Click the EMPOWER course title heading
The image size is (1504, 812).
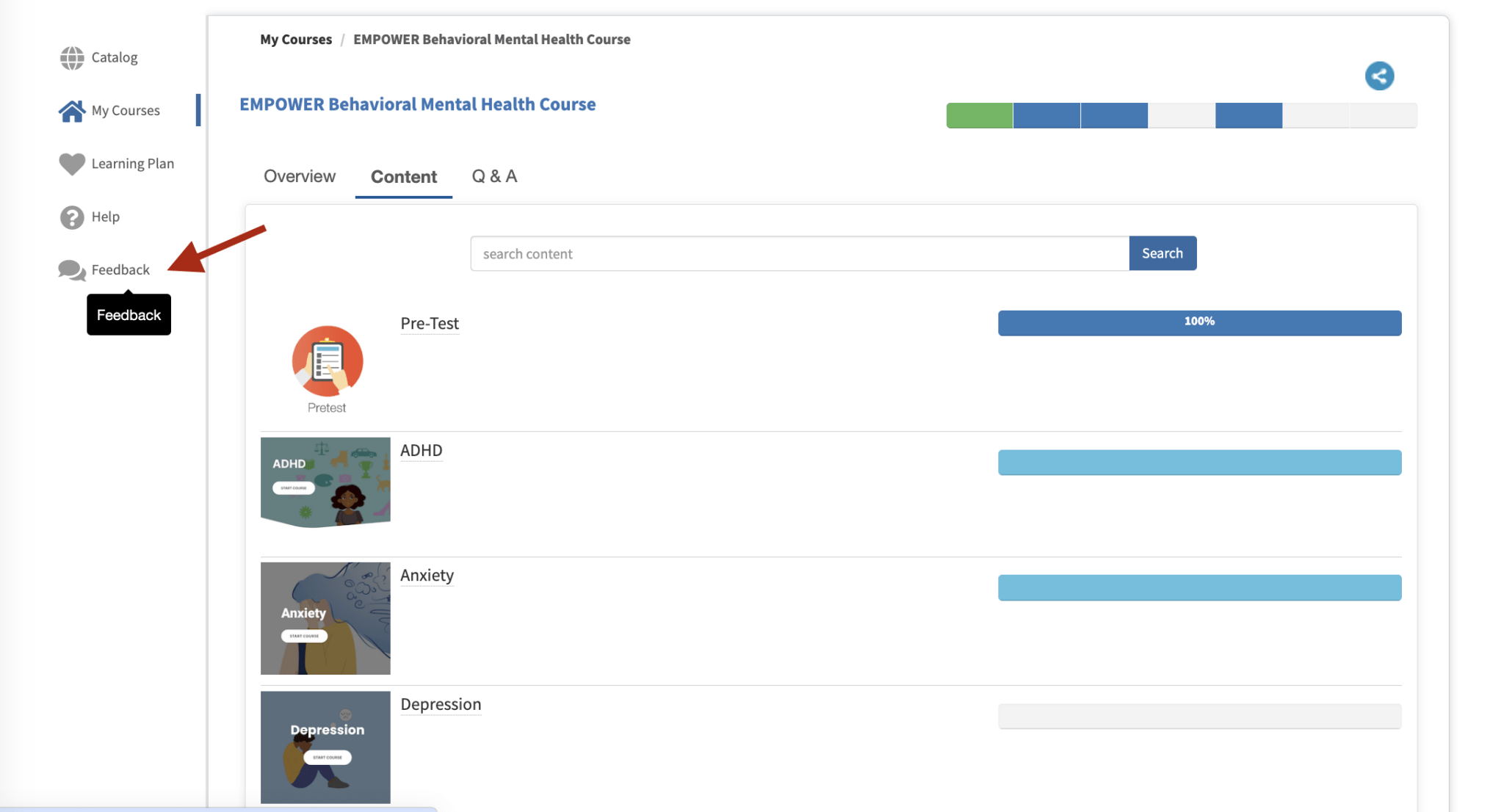pyautogui.click(x=418, y=104)
